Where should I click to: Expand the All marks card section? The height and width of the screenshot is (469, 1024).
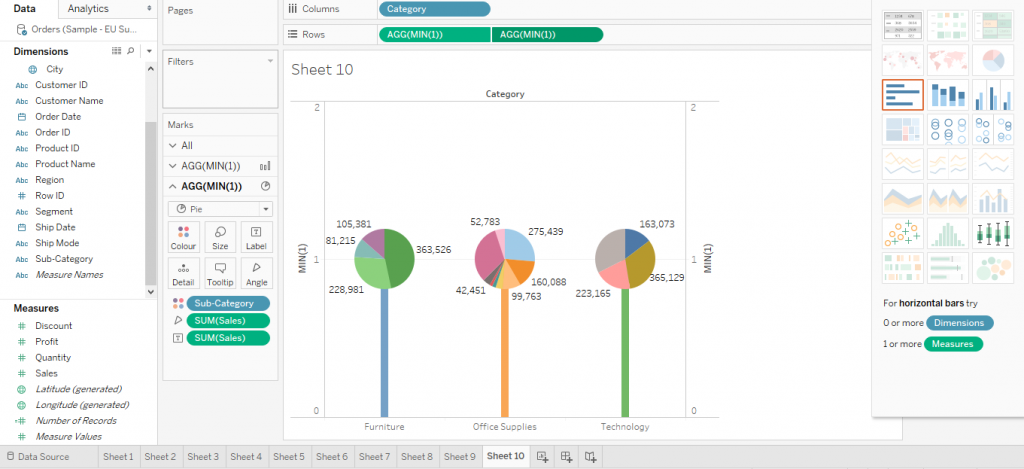172,146
